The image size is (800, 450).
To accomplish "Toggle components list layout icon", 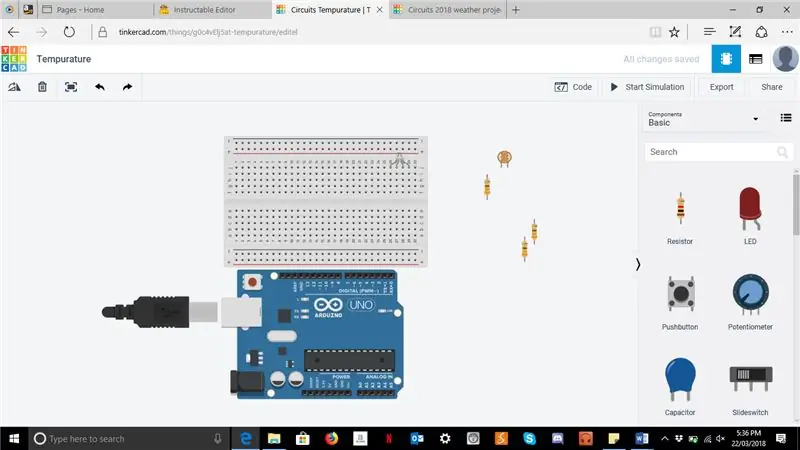I will 786,118.
